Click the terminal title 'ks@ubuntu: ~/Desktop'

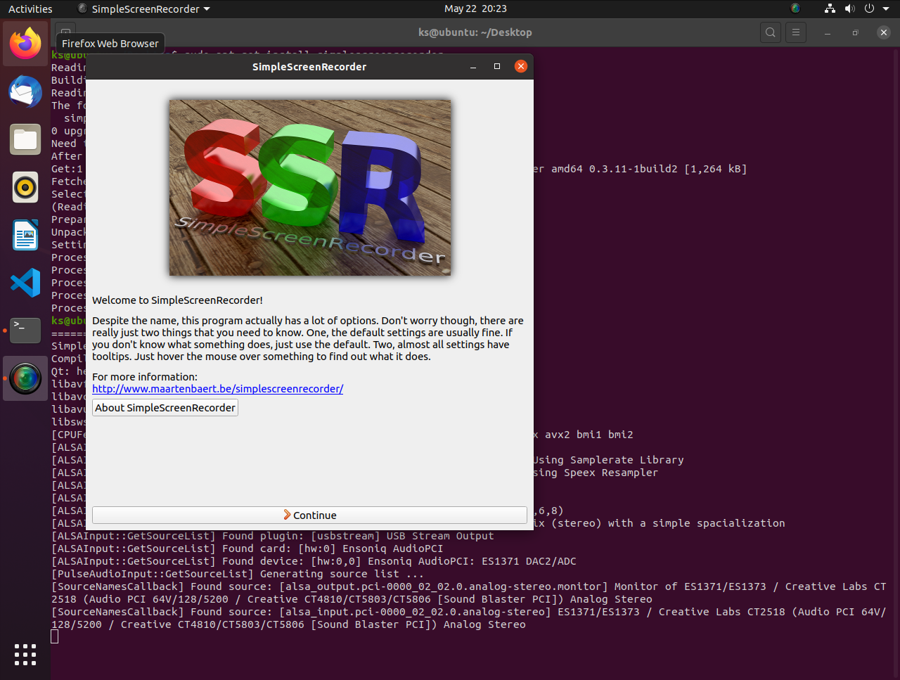[x=475, y=32]
